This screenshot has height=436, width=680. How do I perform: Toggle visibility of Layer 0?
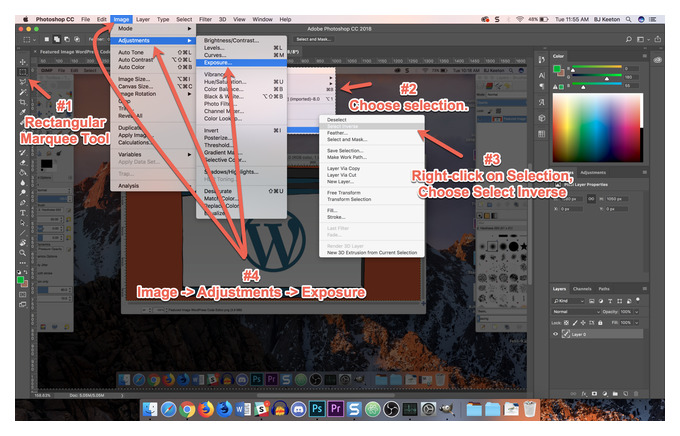tap(555, 334)
